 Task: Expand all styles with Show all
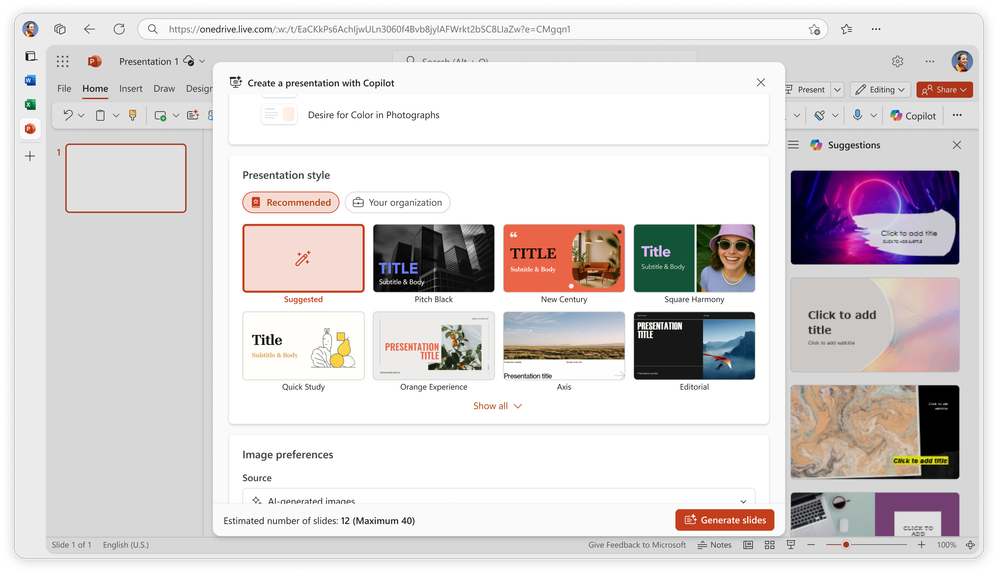[497, 406]
